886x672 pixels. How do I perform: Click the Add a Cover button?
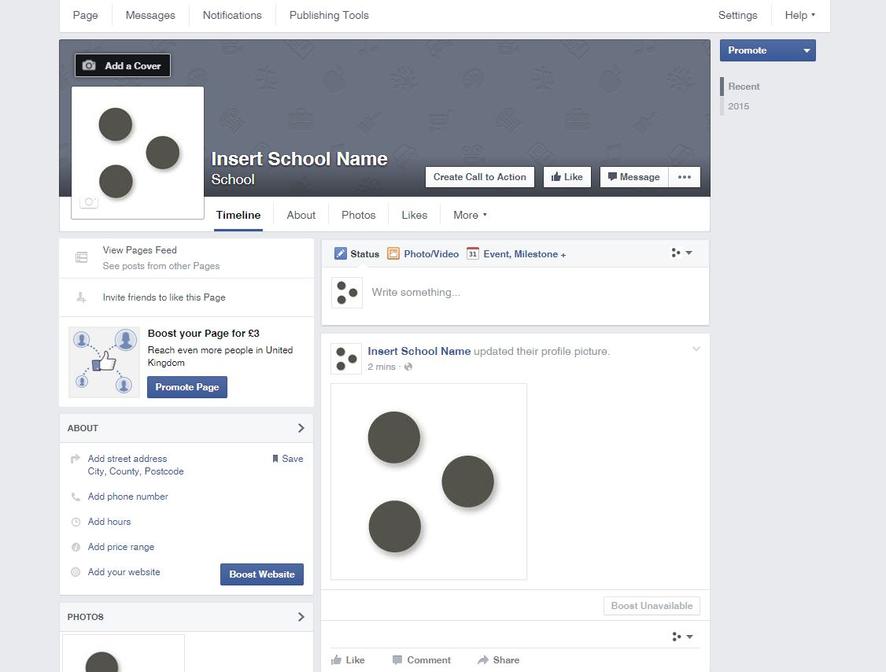pos(123,66)
